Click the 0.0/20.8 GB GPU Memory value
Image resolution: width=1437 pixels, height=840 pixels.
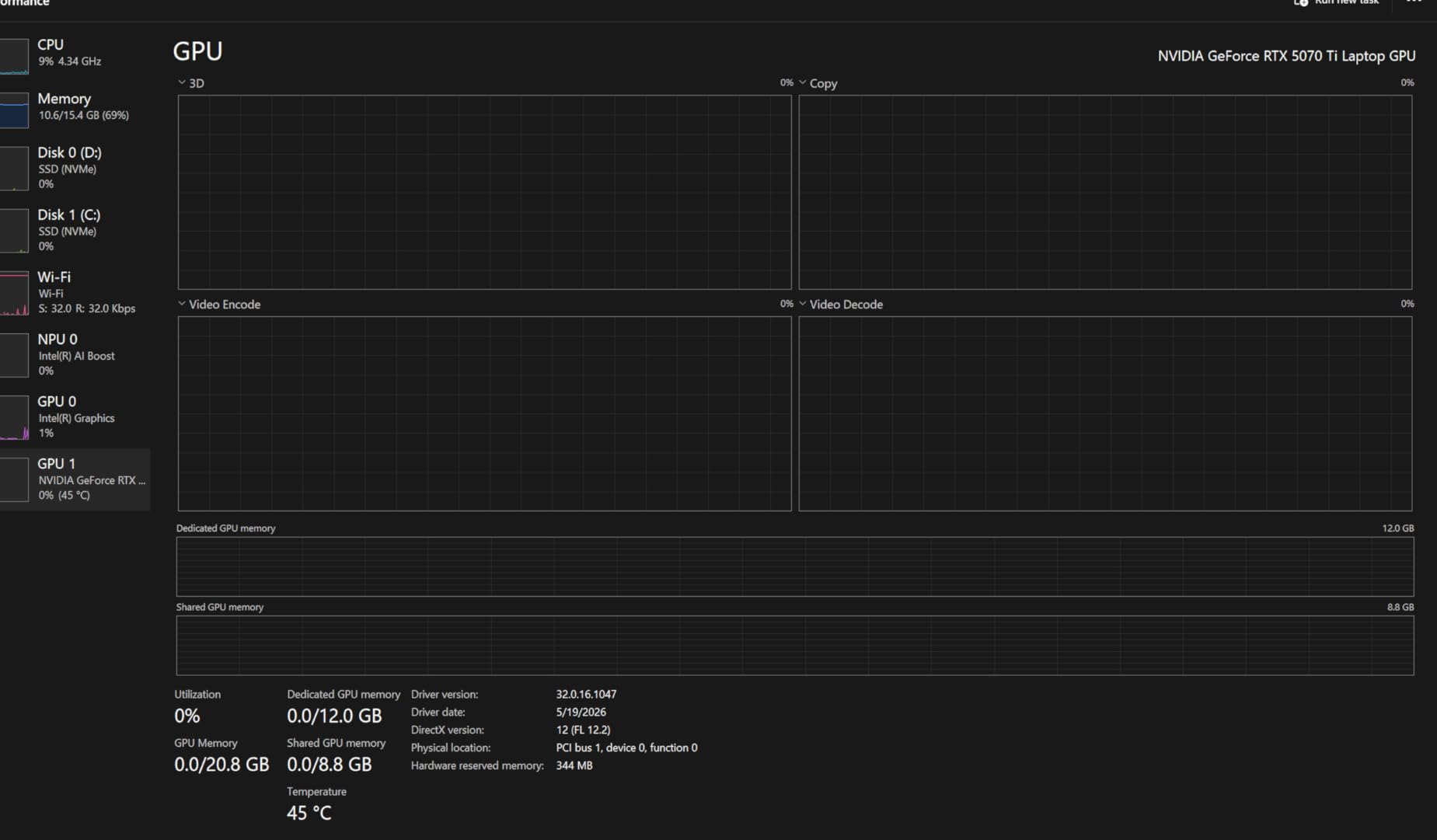click(x=221, y=765)
